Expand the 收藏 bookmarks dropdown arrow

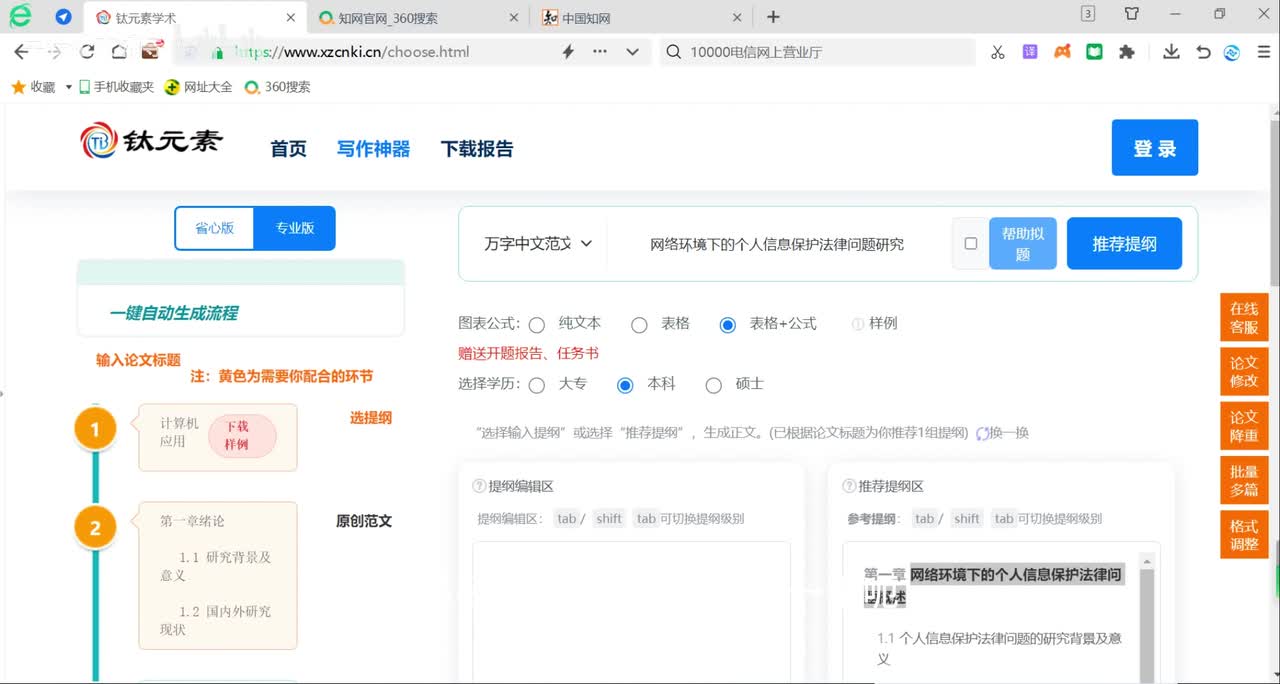click(69, 87)
